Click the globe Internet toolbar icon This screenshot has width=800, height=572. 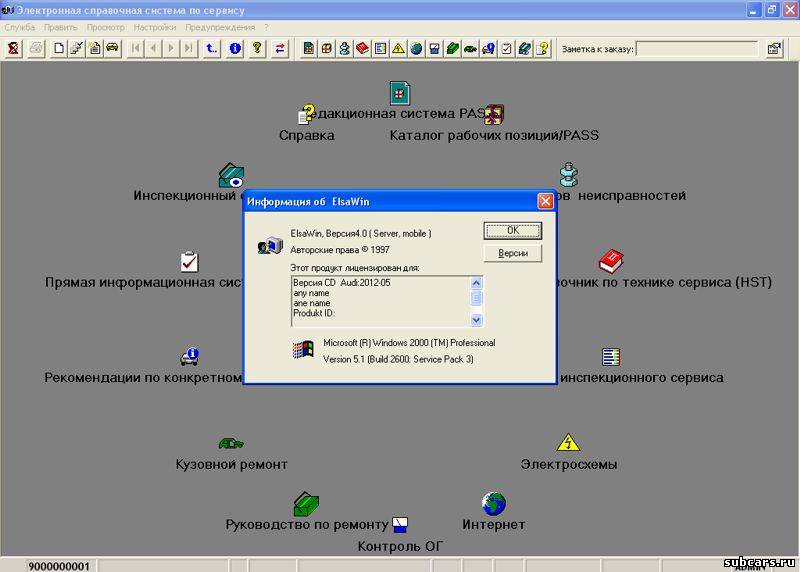[416, 48]
